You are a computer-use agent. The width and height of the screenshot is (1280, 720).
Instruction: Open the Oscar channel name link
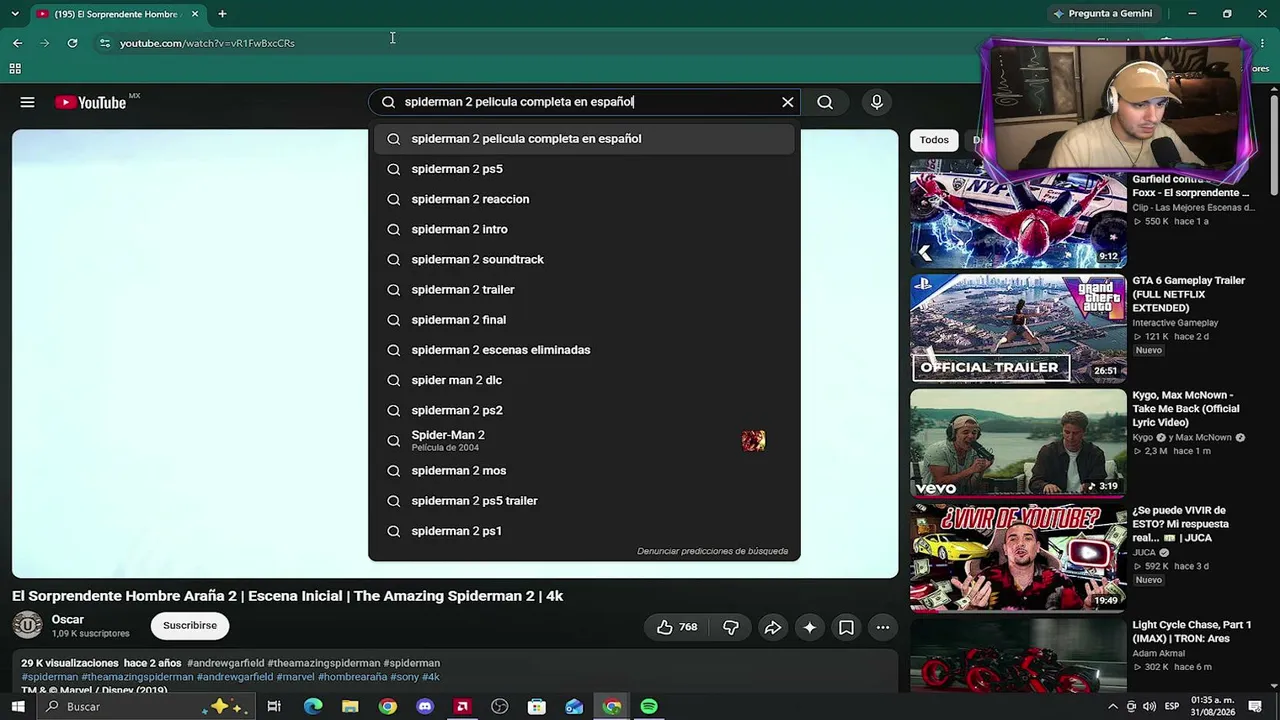tap(68, 620)
